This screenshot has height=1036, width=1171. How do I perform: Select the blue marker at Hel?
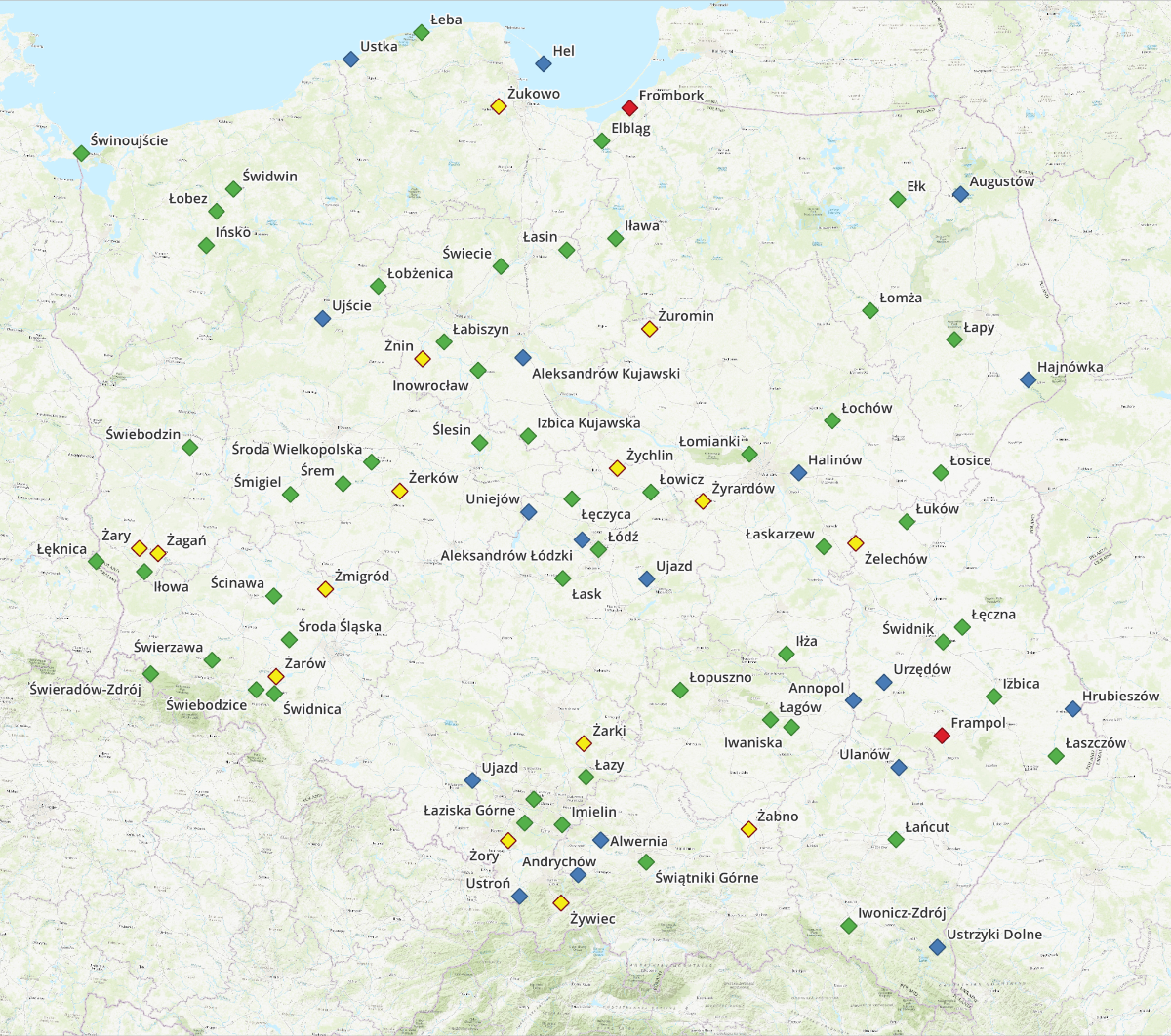point(544,64)
